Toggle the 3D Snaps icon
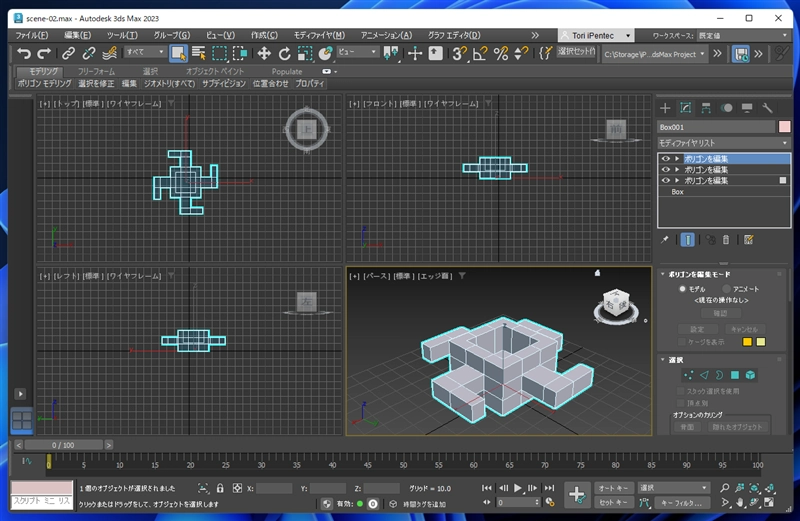Viewport: 800px width, 521px height. click(459, 53)
